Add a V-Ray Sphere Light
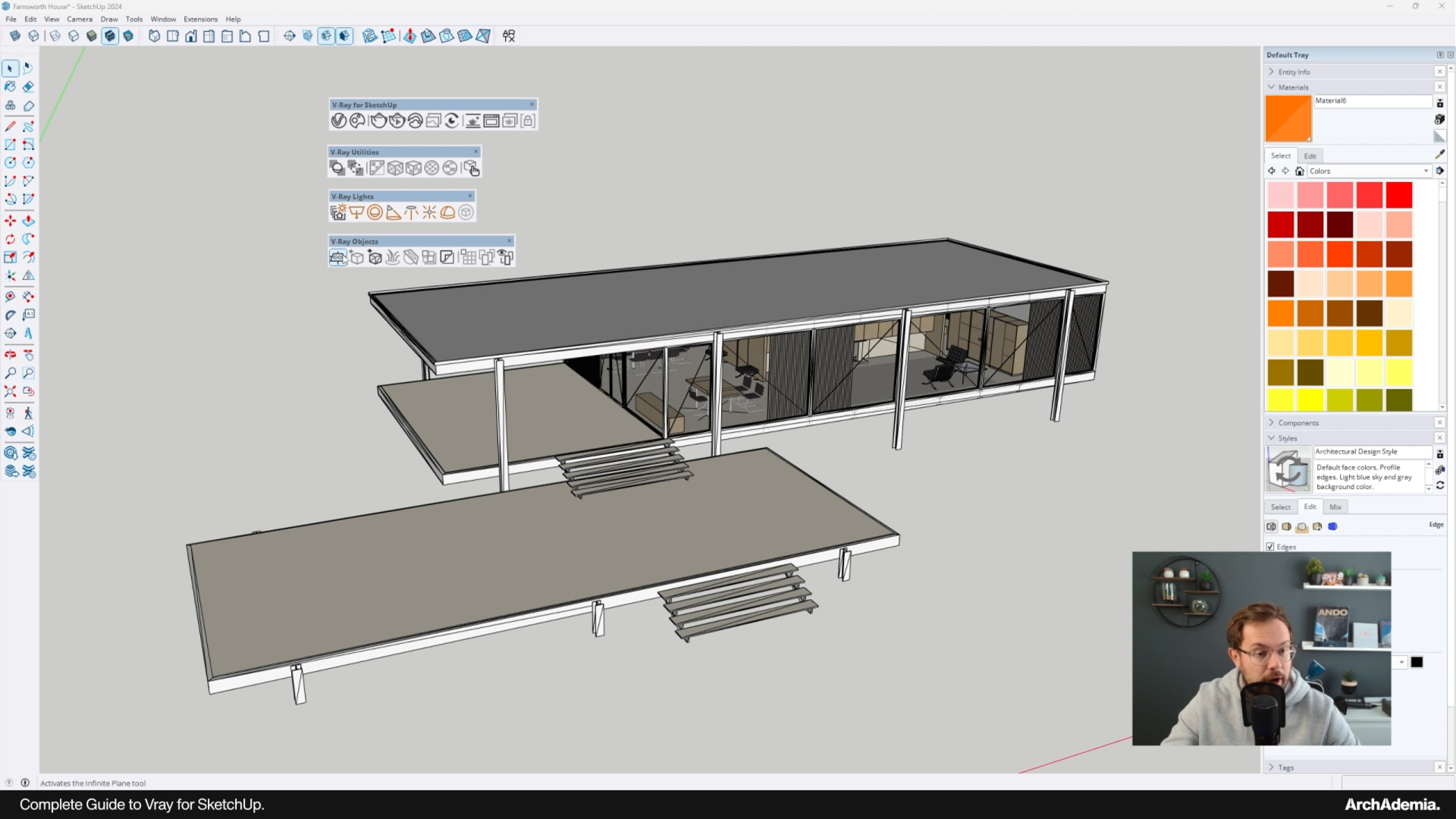 point(375,213)
